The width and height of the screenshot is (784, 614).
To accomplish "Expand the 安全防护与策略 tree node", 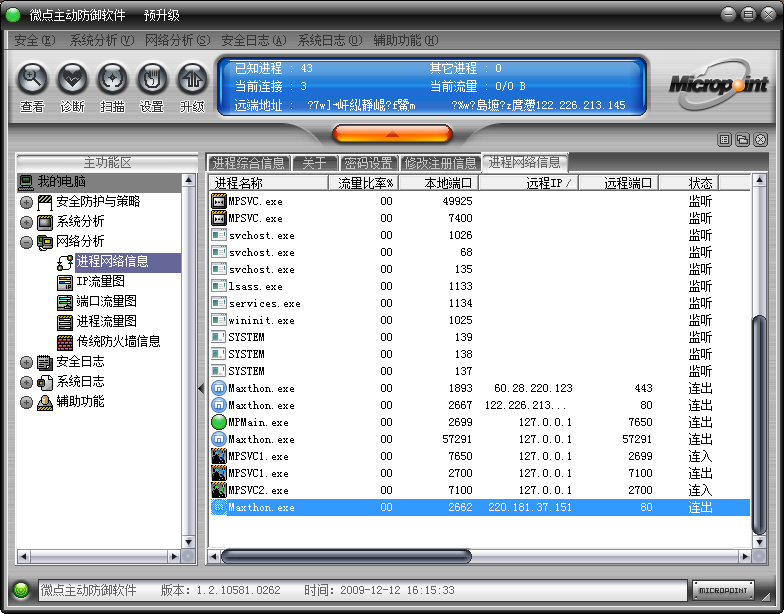I will (x=26, y=202).
